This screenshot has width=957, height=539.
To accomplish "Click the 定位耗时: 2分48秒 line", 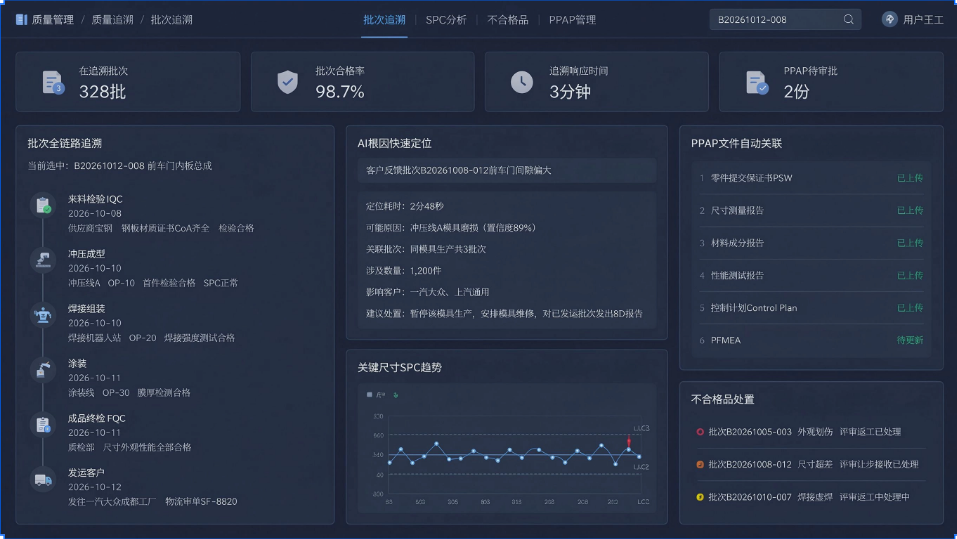I will 405,206.
